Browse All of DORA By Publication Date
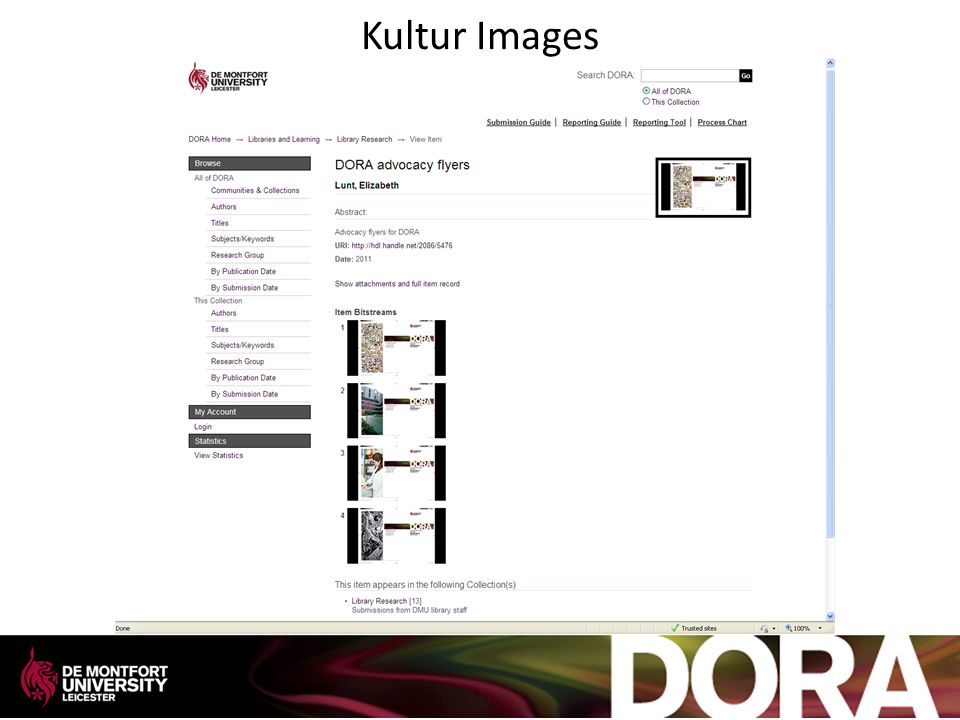This screenshot has height=720, width=960. click(243, 271)
